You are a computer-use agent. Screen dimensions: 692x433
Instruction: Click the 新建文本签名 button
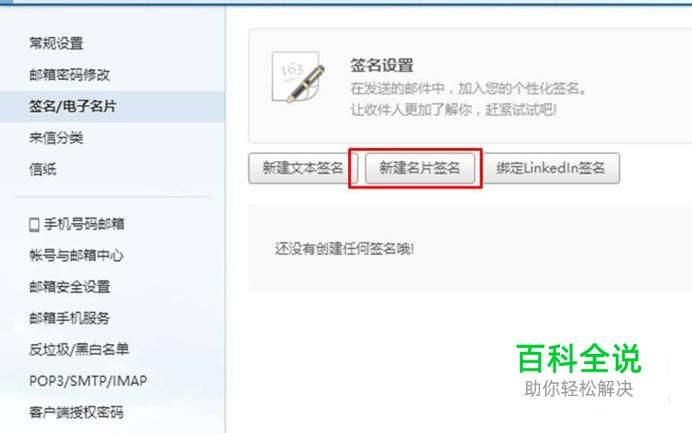point(303,168)
